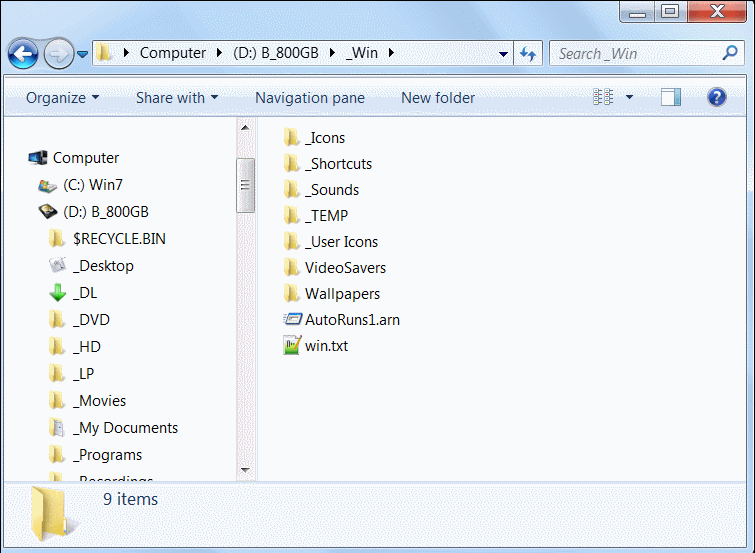
Task: Click the _Icons folder icon
Action: coord(292,138)
